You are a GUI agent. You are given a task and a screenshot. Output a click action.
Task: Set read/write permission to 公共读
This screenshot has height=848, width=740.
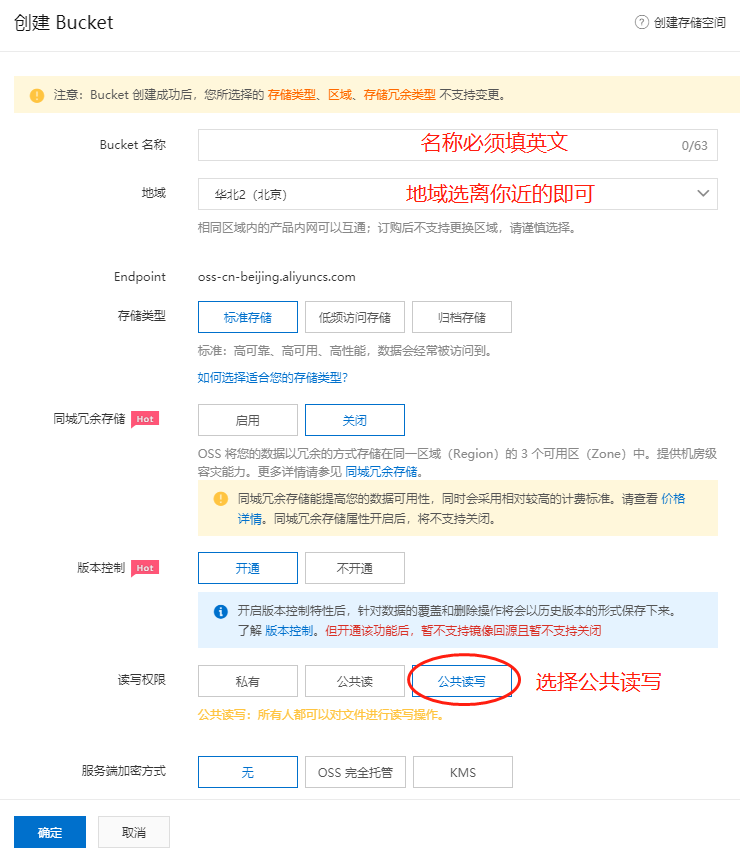355,681
